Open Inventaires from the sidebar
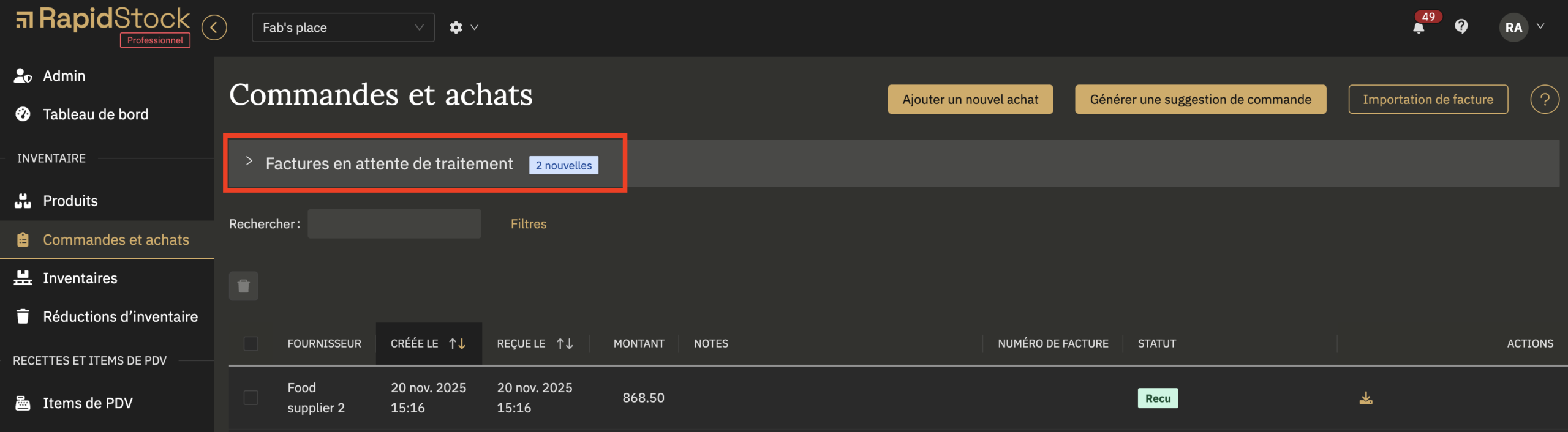 pos(80,278)
